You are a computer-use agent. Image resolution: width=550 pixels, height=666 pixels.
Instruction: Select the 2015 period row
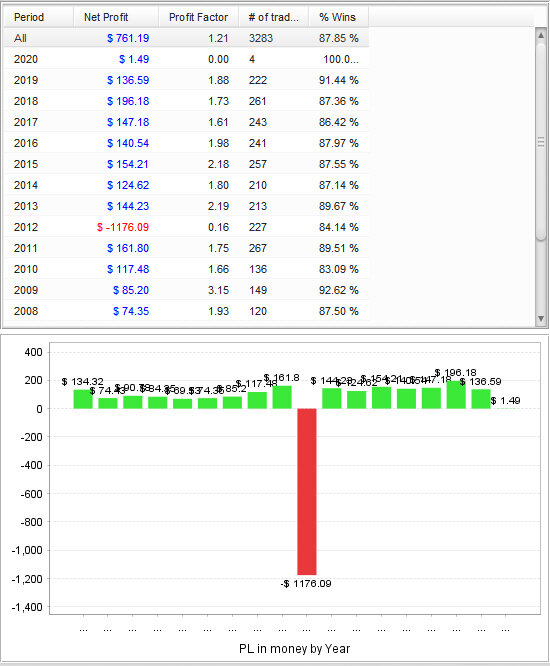[186, 164]
